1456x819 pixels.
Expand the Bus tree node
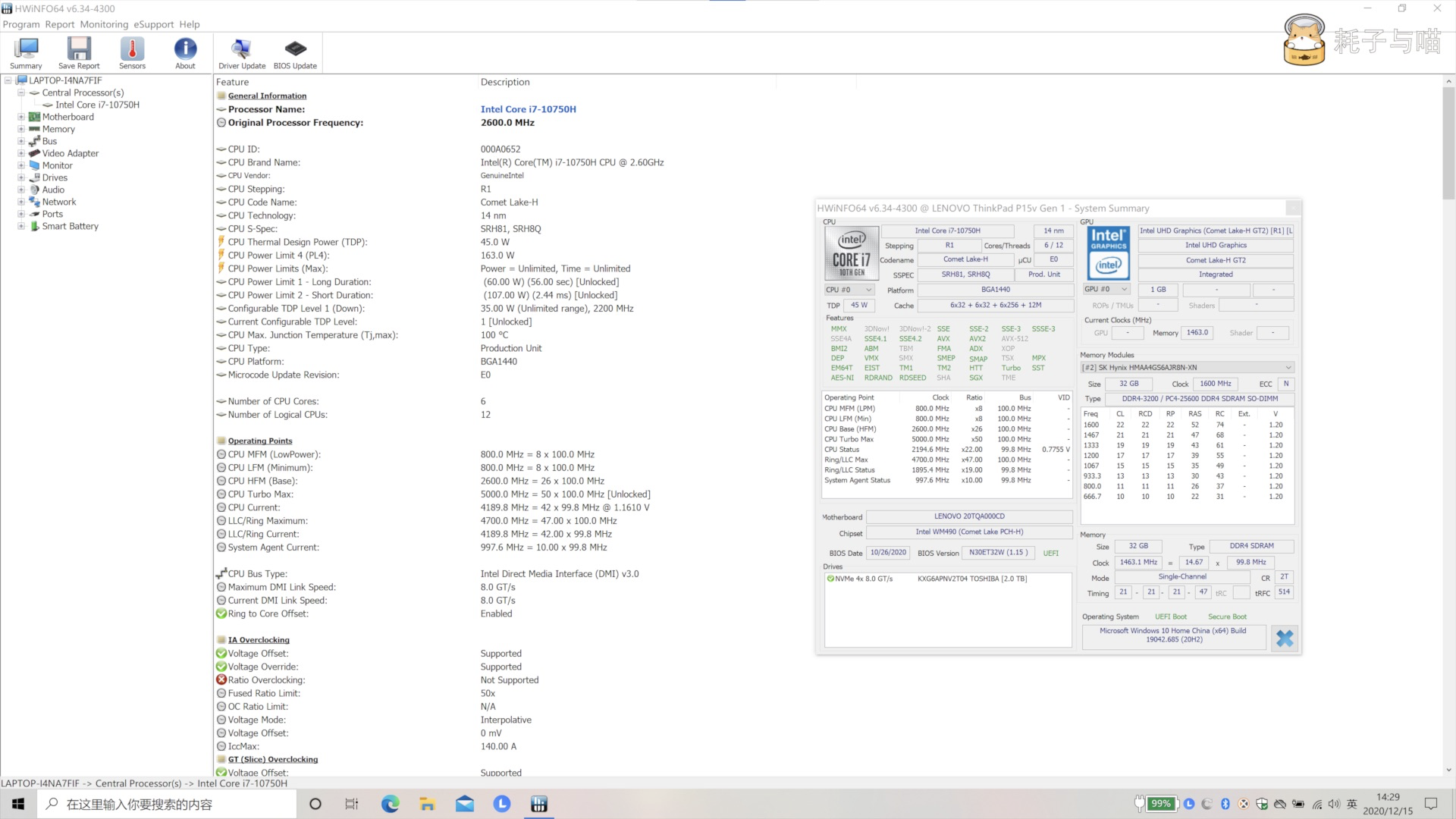pyautogui.click(x=21, y=141)
